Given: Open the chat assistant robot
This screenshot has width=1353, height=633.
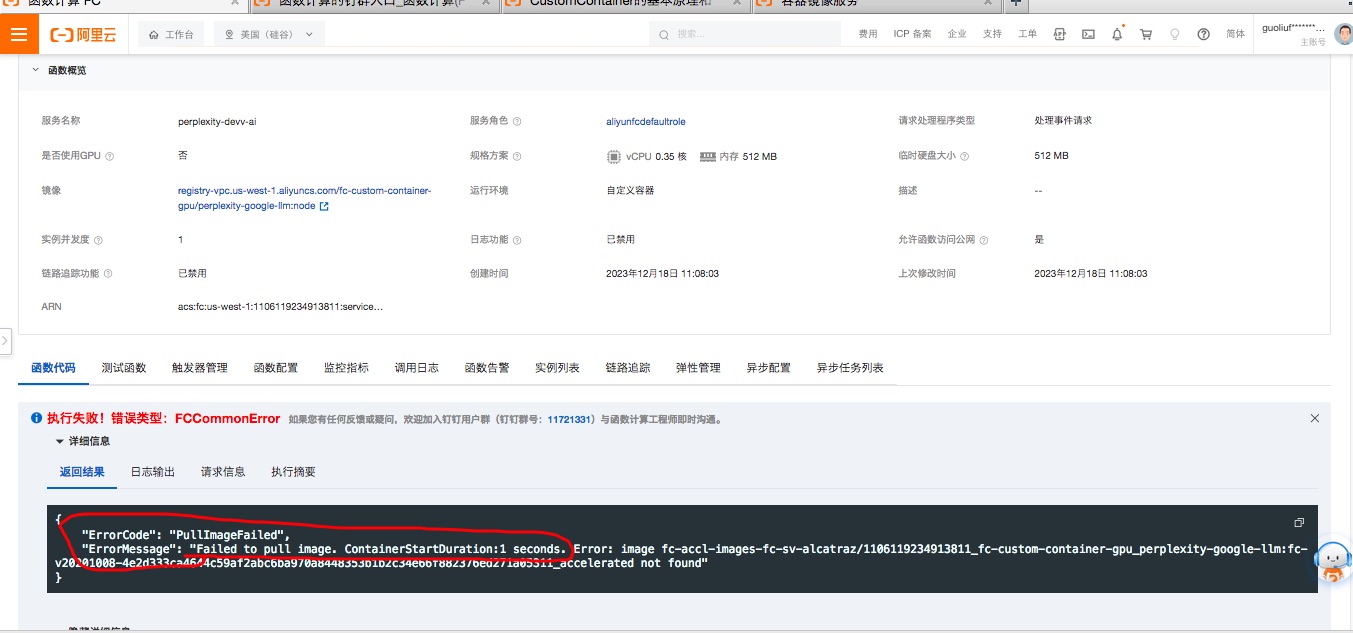Looking at the screenshot, I should click(1332, 562).
